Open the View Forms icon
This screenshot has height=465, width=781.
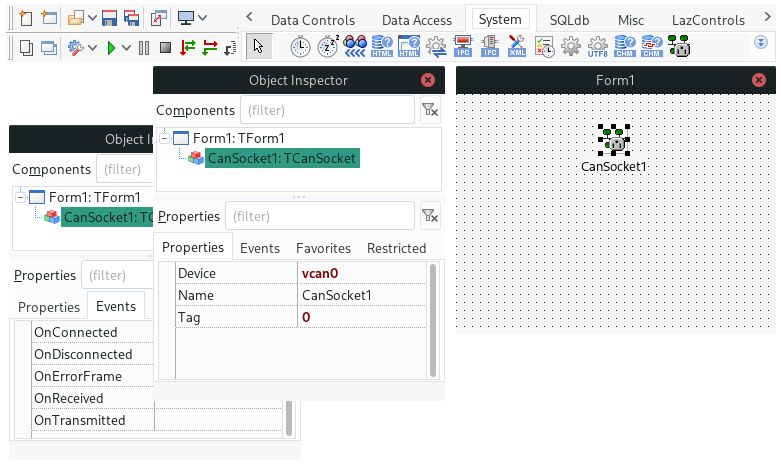49,48
